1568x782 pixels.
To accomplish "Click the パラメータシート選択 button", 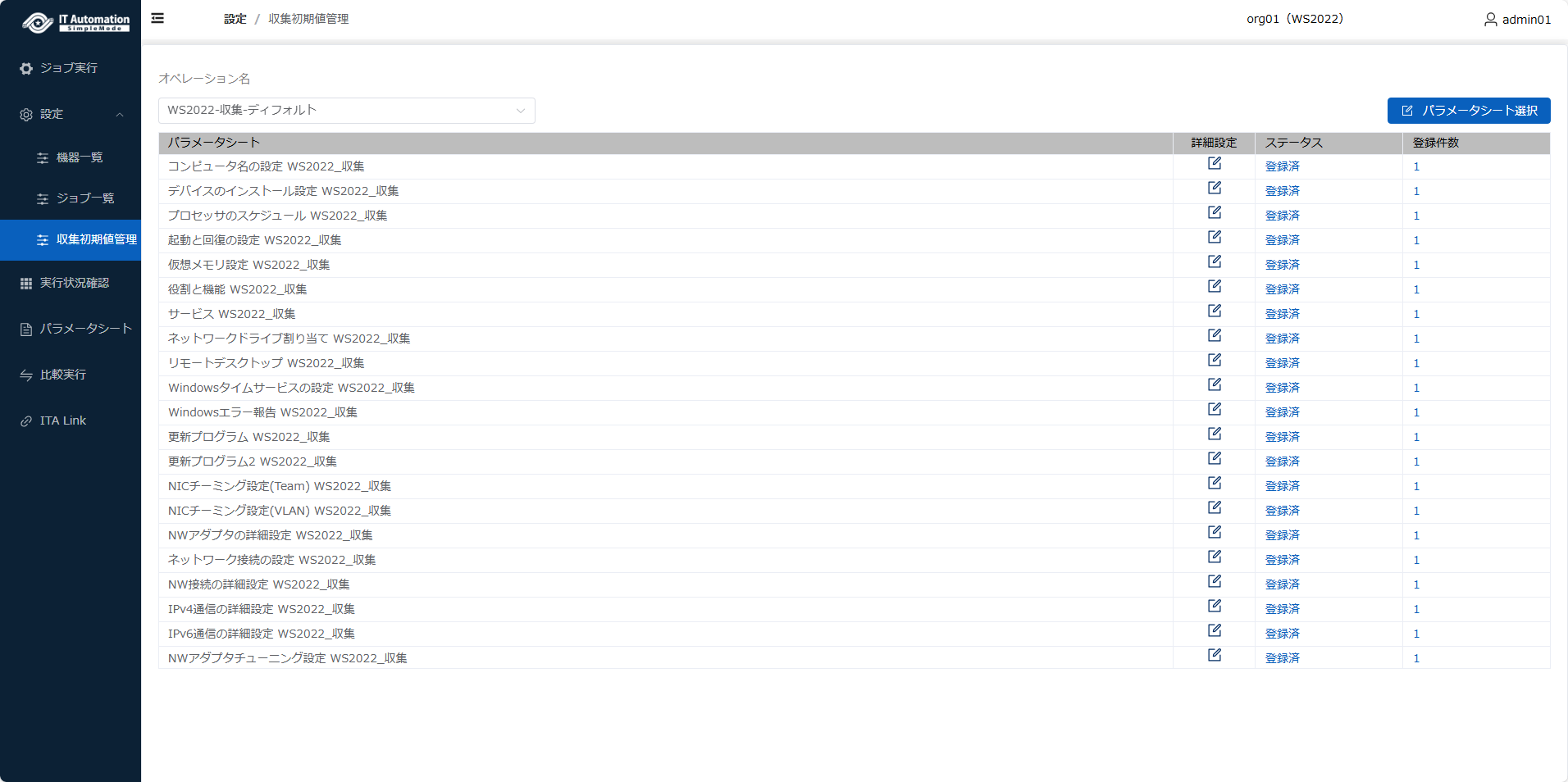I will click(1468, 111).
